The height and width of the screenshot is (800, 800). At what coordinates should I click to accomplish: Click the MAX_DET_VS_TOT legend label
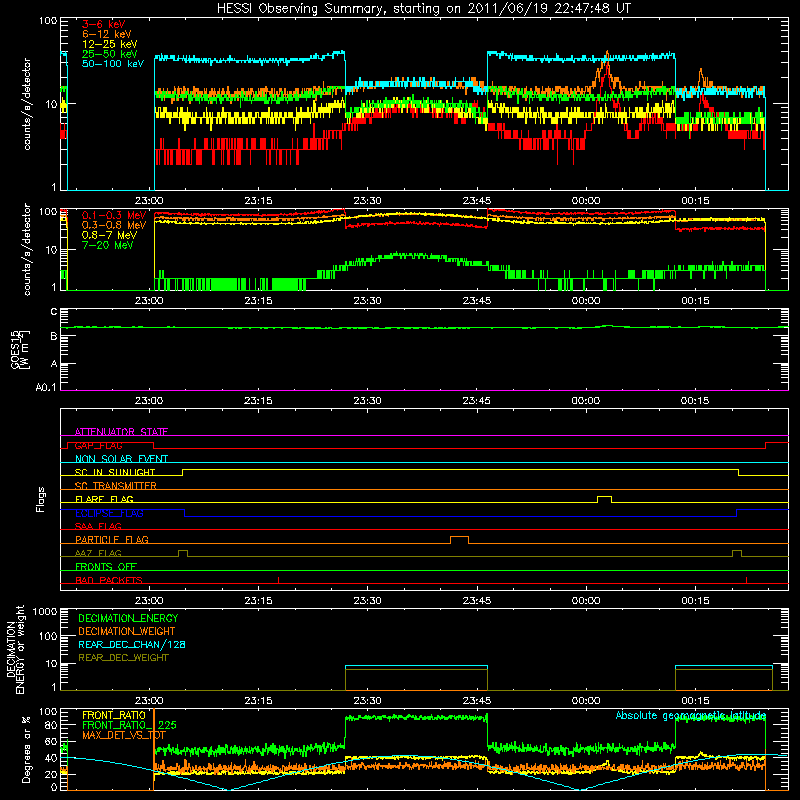(x=124, y=735)
